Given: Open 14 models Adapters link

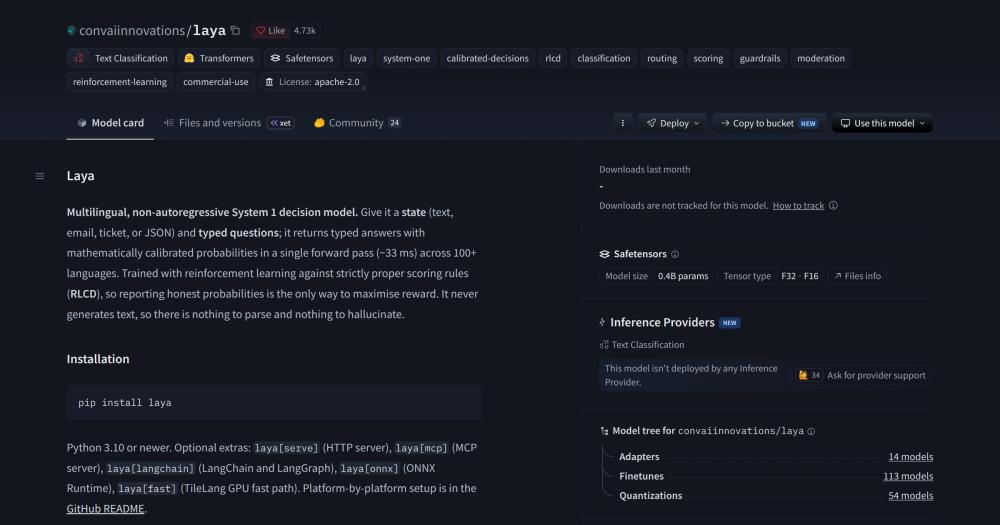Looking at the screenshot, I should tap(910, 457).
